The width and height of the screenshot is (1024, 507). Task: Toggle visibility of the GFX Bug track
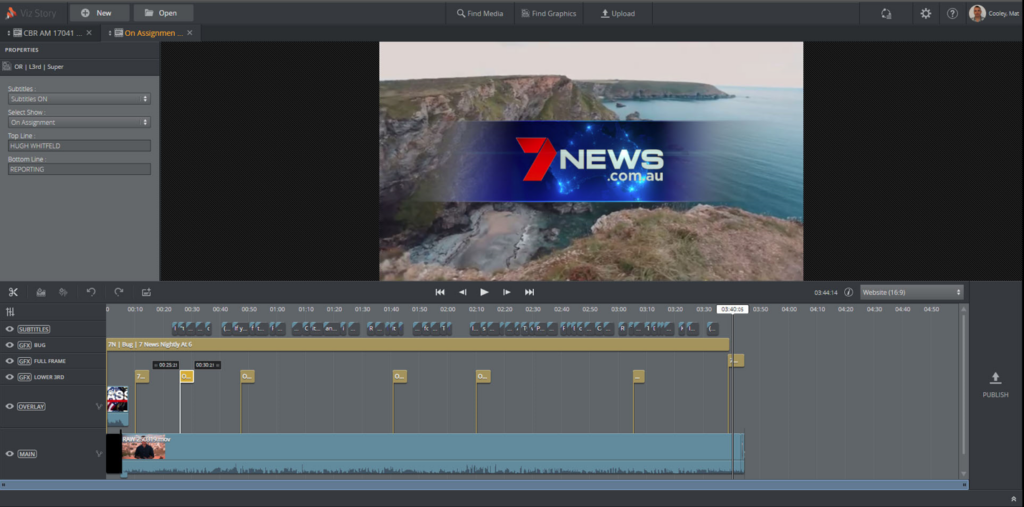coord(10,345)
